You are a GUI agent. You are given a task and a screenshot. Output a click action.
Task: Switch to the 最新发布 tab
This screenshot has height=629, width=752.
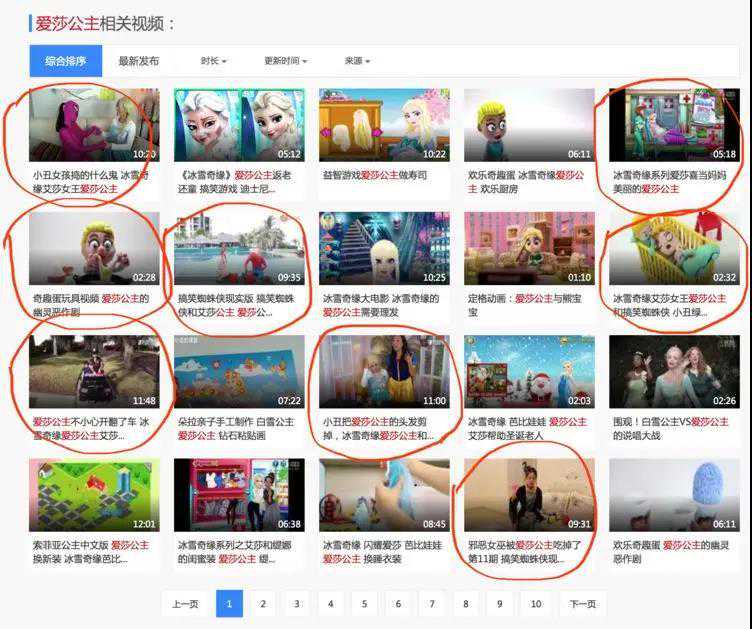[x=138, y=61]
